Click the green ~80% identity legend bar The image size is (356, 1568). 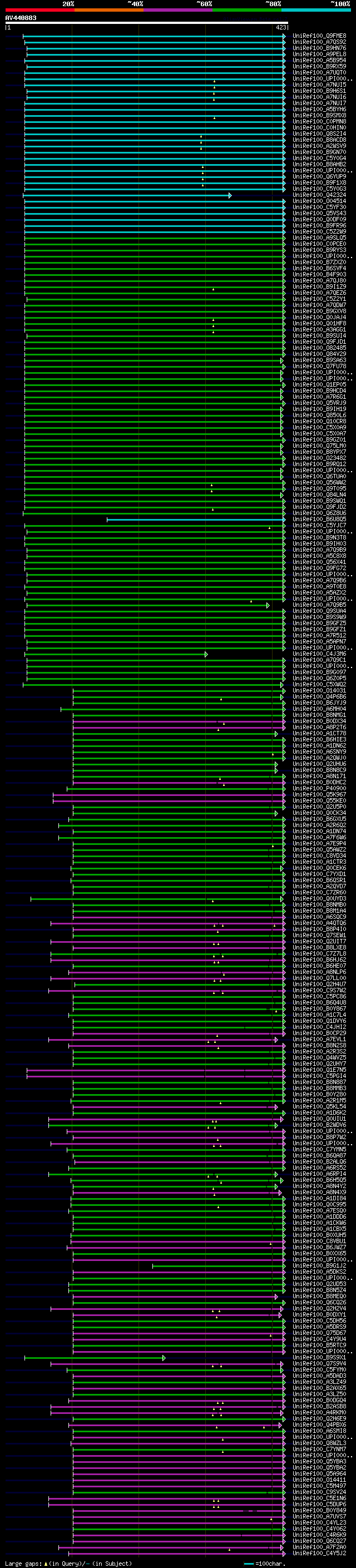247,10
